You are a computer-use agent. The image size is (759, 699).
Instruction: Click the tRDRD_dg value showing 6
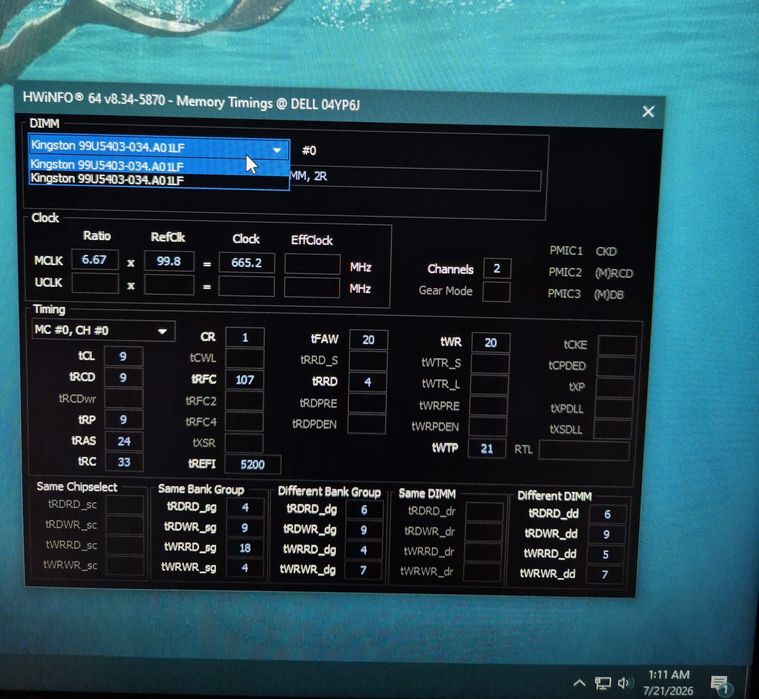click(x=364, y=510)
